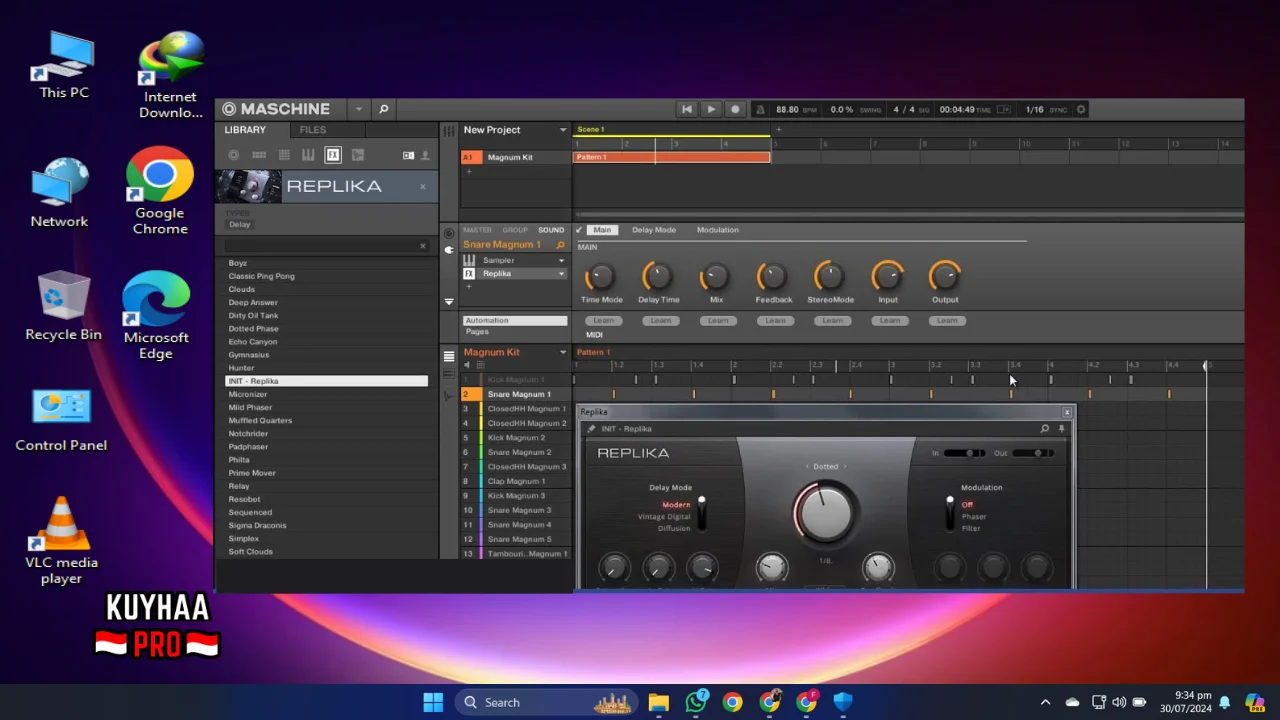Select the Instruments keyboard filter icon
Viewport: 1280px width, 720px height.
(x=308, y=155)
